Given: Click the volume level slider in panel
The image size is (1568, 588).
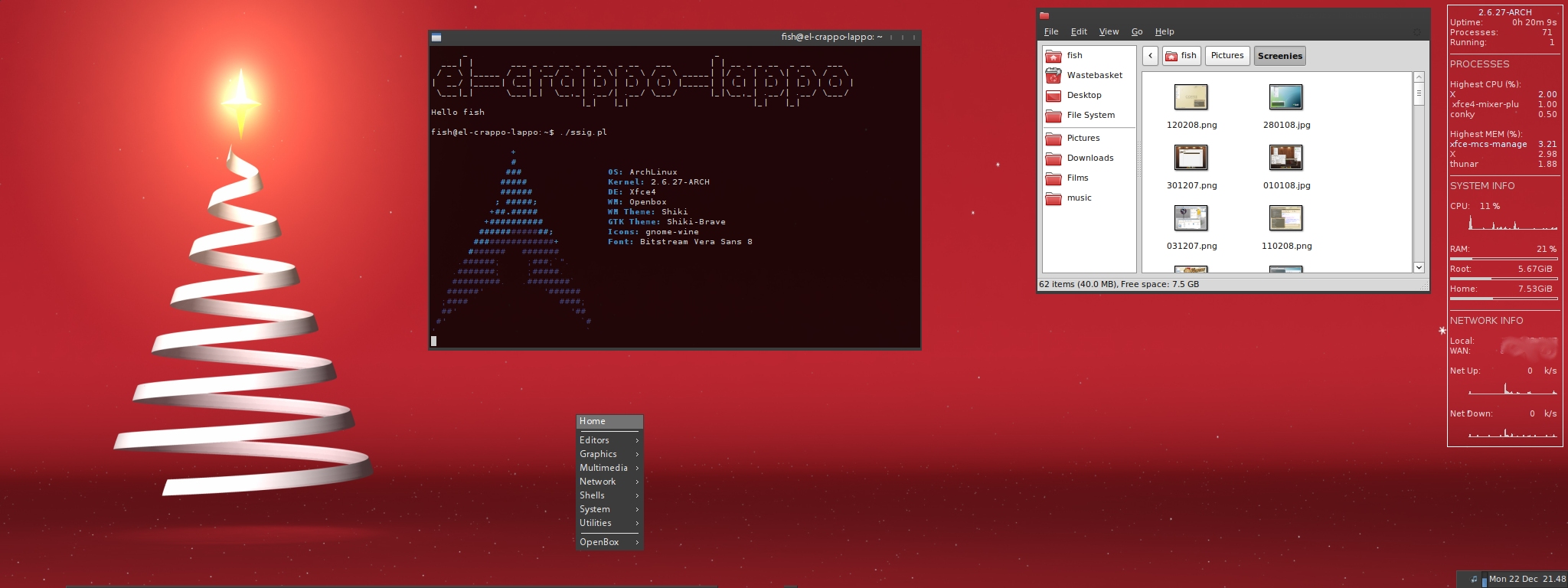Looking at the screenshot, I should tap(1484, 579).
